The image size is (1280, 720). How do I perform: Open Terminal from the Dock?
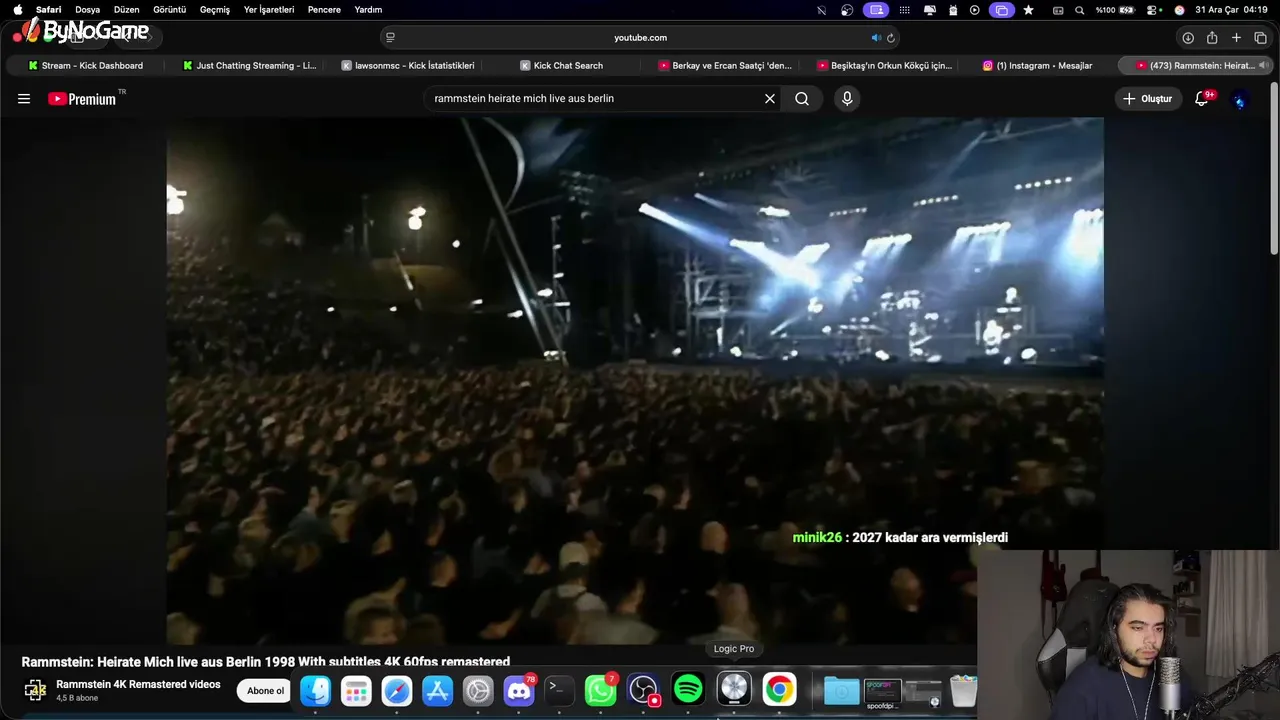[x=559, y=690]
